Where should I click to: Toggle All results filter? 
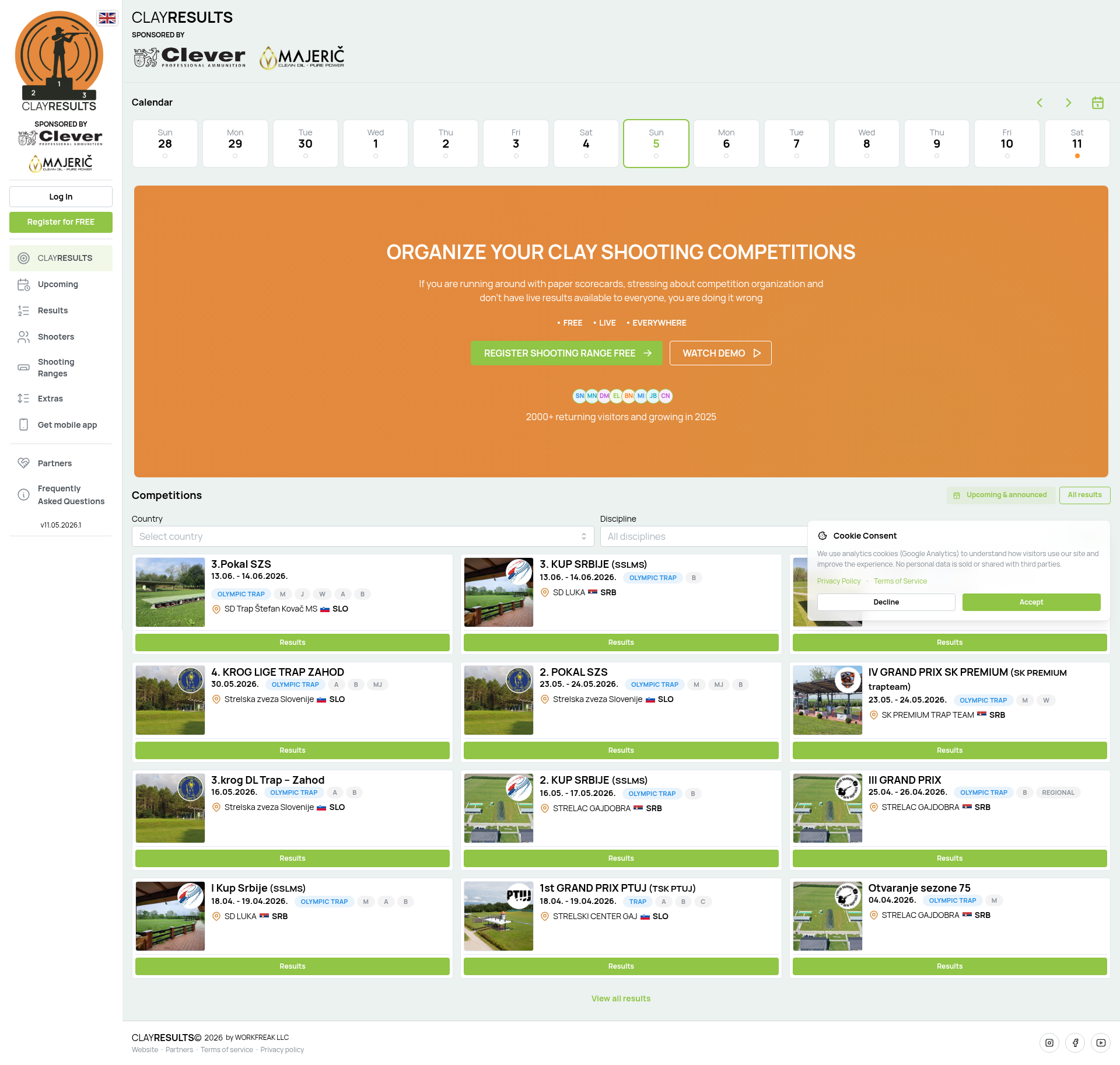click(x=1084, y=495)
